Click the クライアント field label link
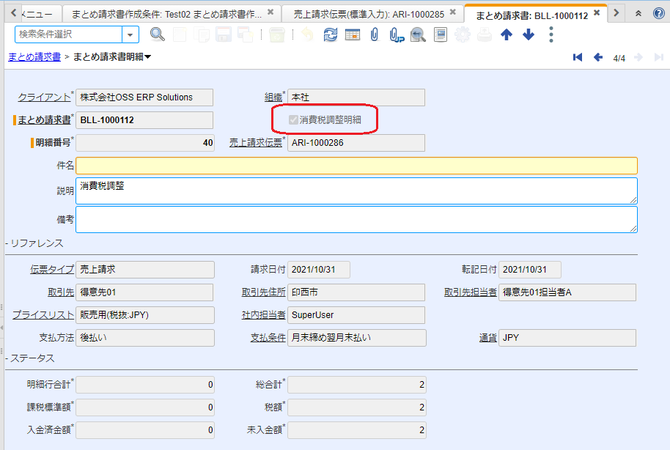Image resolution: width=670 pixels, height=450 pixels. click(44, 97)
